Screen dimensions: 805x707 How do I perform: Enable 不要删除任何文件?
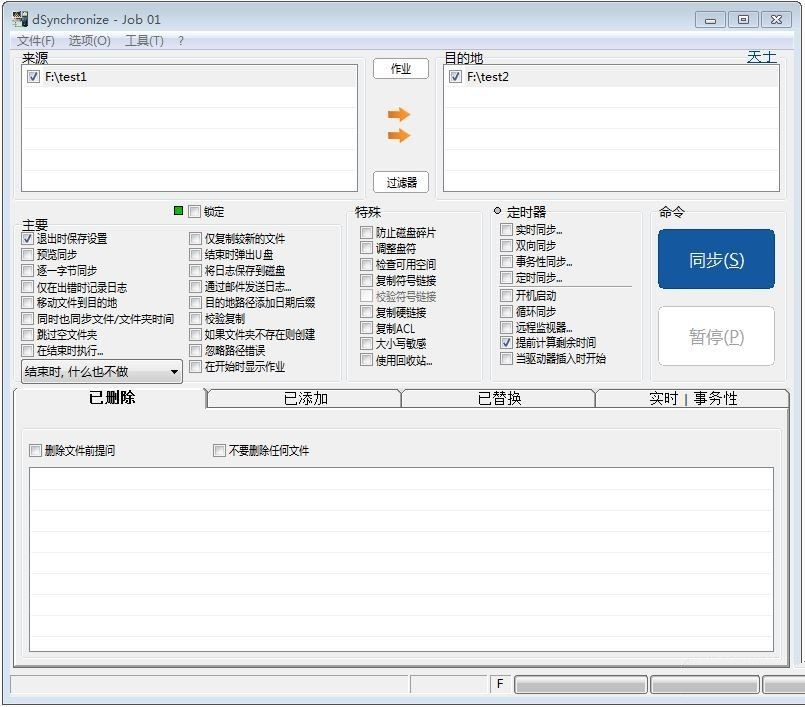coord(219,451)
